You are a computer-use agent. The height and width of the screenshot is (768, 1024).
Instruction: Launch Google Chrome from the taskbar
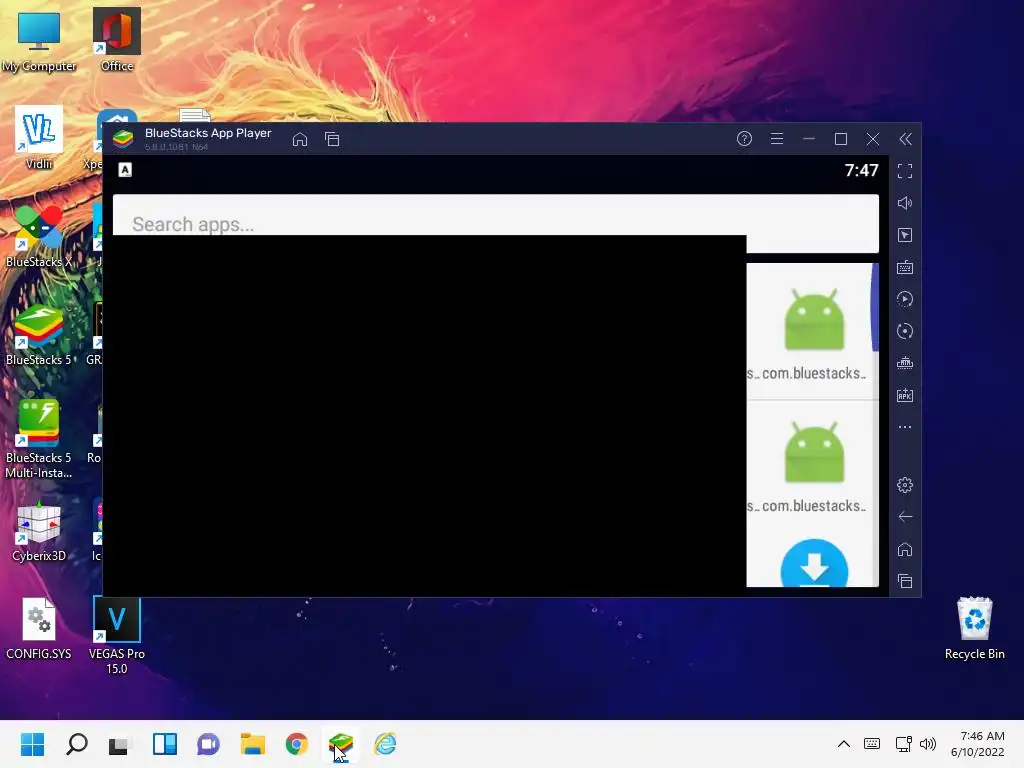tap(296, 744)
